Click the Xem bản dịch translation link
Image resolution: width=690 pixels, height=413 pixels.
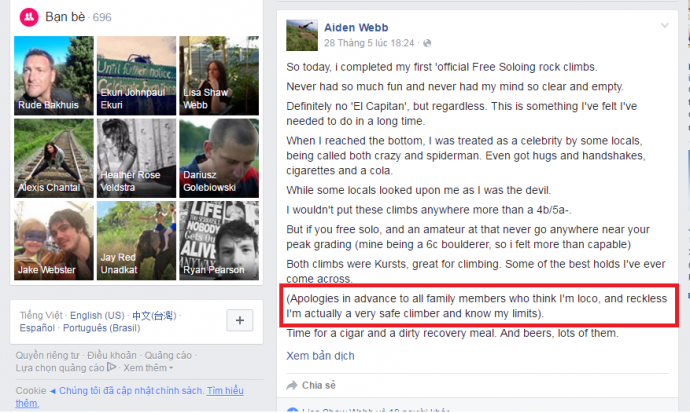point(320,356)
